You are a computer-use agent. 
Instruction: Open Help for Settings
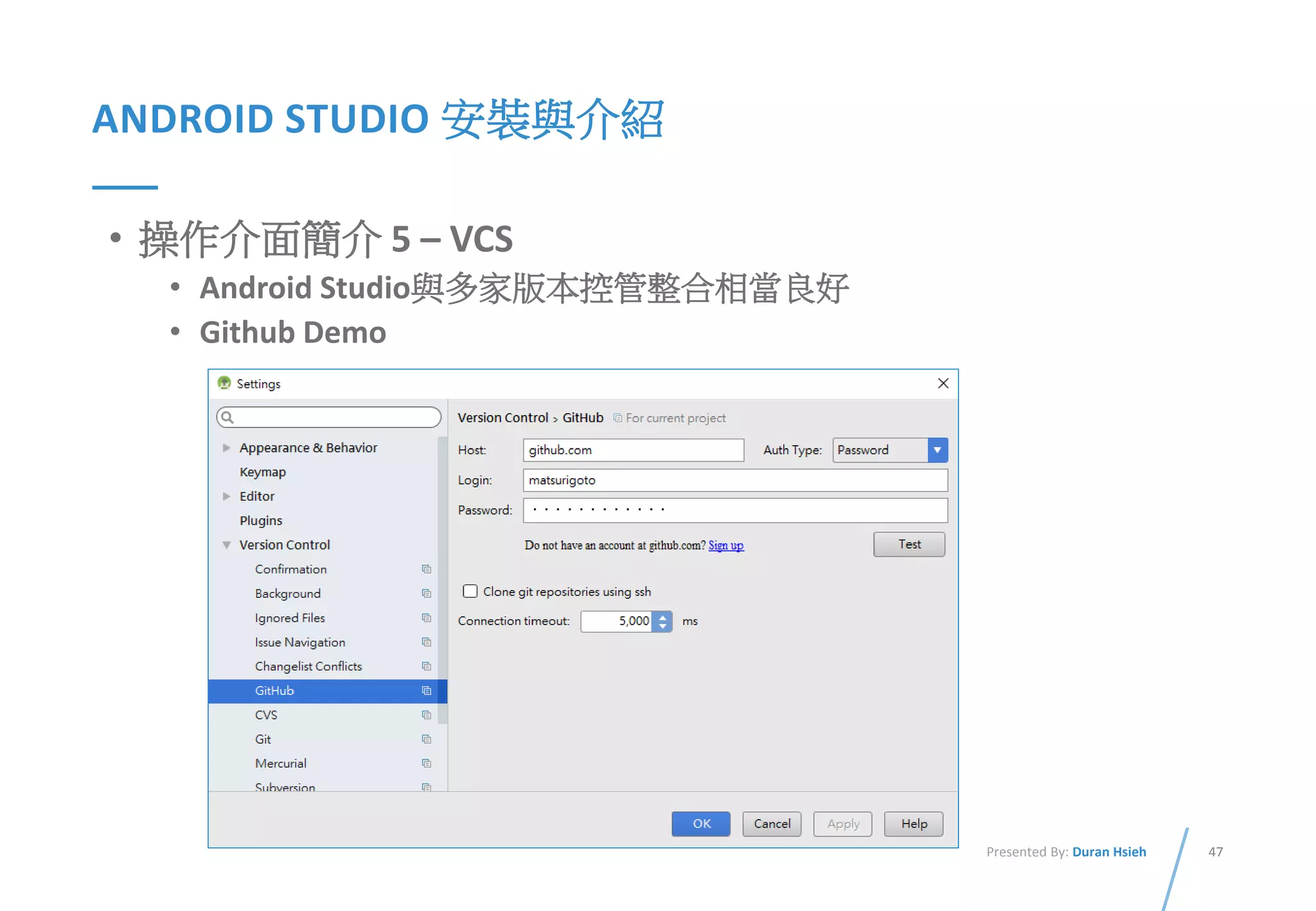click(914, 824)
